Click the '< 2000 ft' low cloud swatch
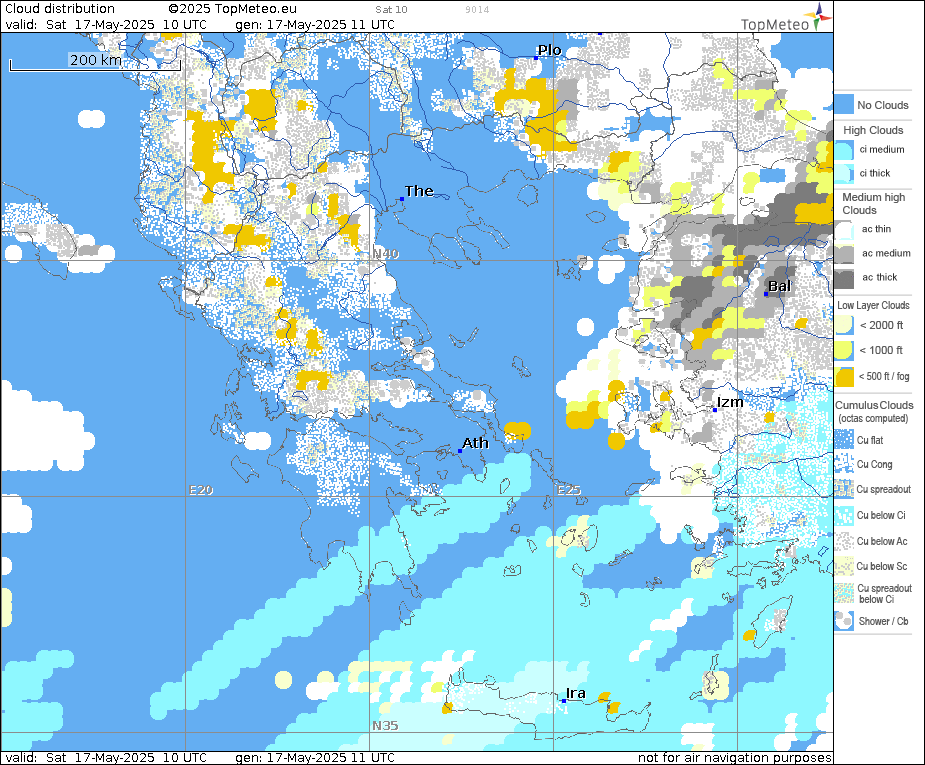 point(844,325)
